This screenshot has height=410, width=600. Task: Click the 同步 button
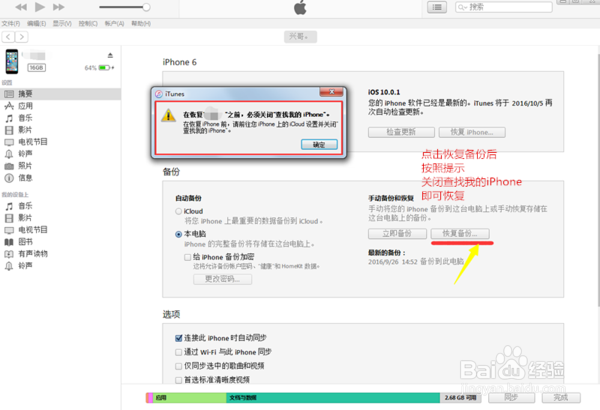(x=511, y=398)
